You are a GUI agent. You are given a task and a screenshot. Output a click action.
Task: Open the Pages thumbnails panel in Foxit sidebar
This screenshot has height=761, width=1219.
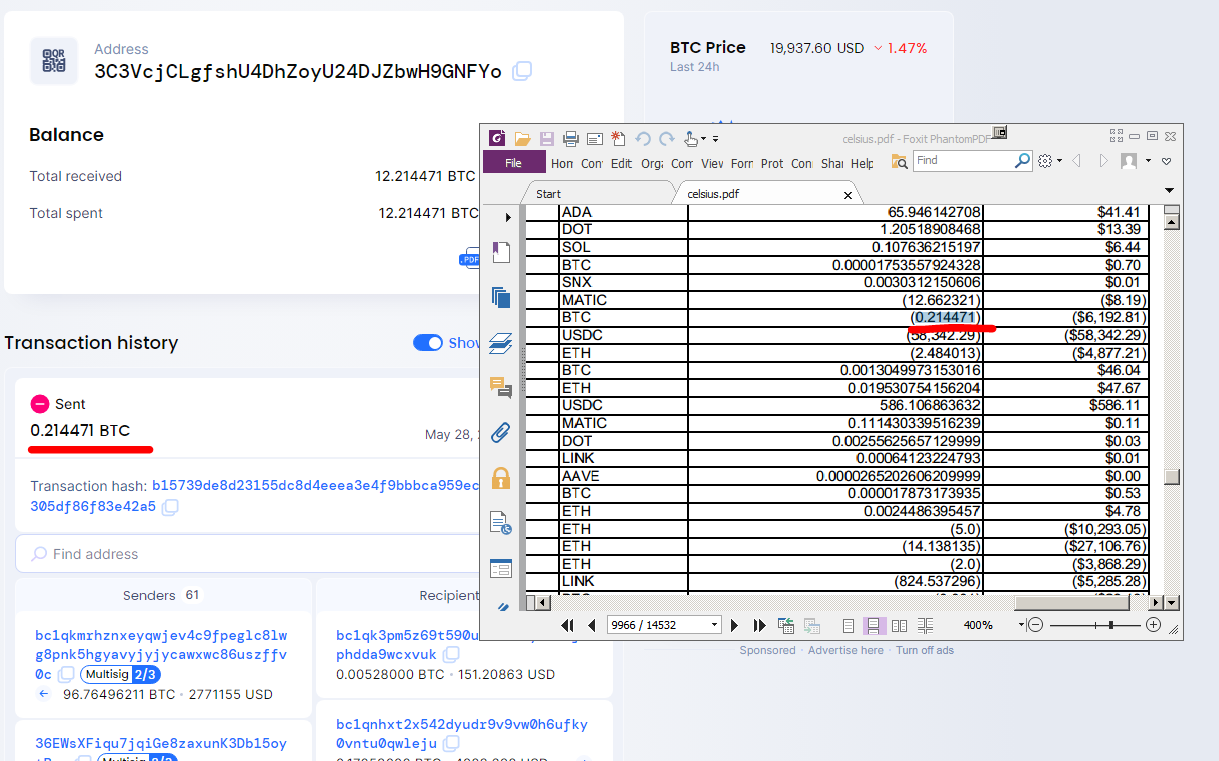[501, 297]
